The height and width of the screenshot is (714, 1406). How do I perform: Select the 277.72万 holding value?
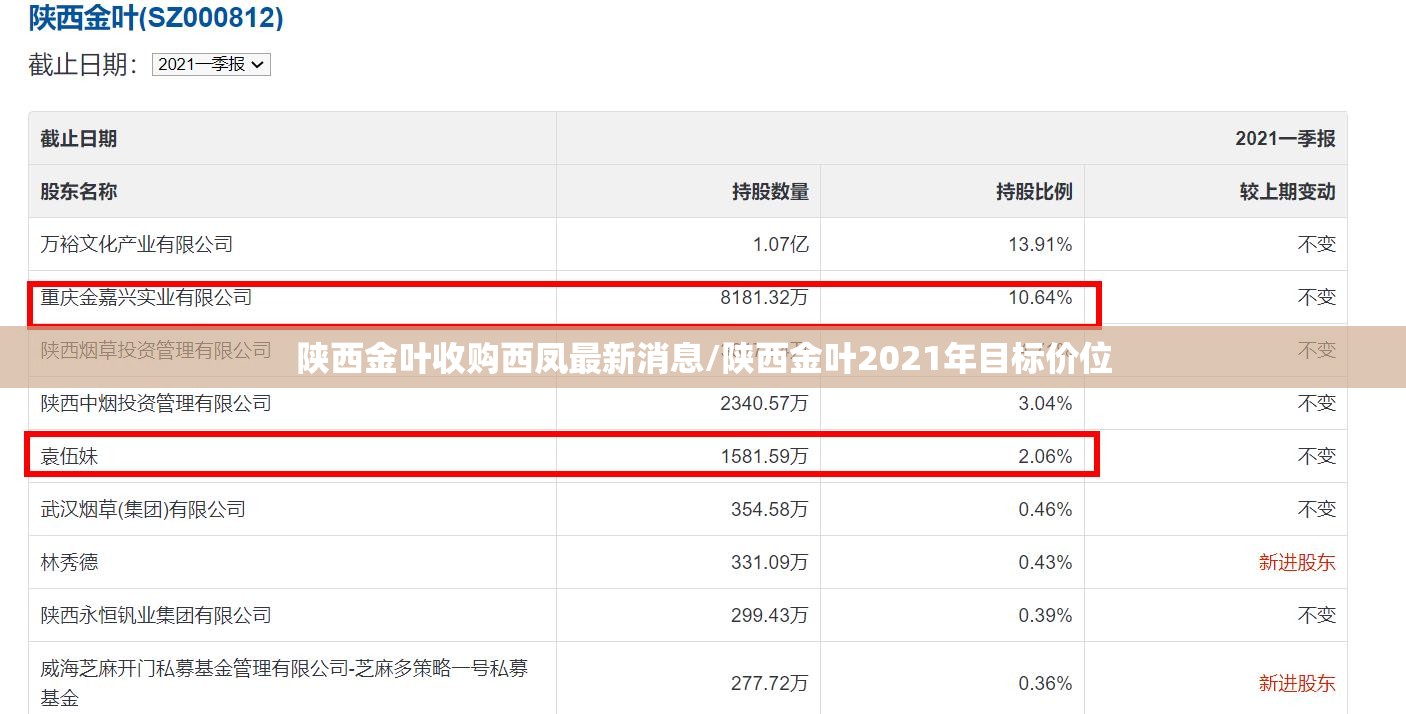[770, 683]
